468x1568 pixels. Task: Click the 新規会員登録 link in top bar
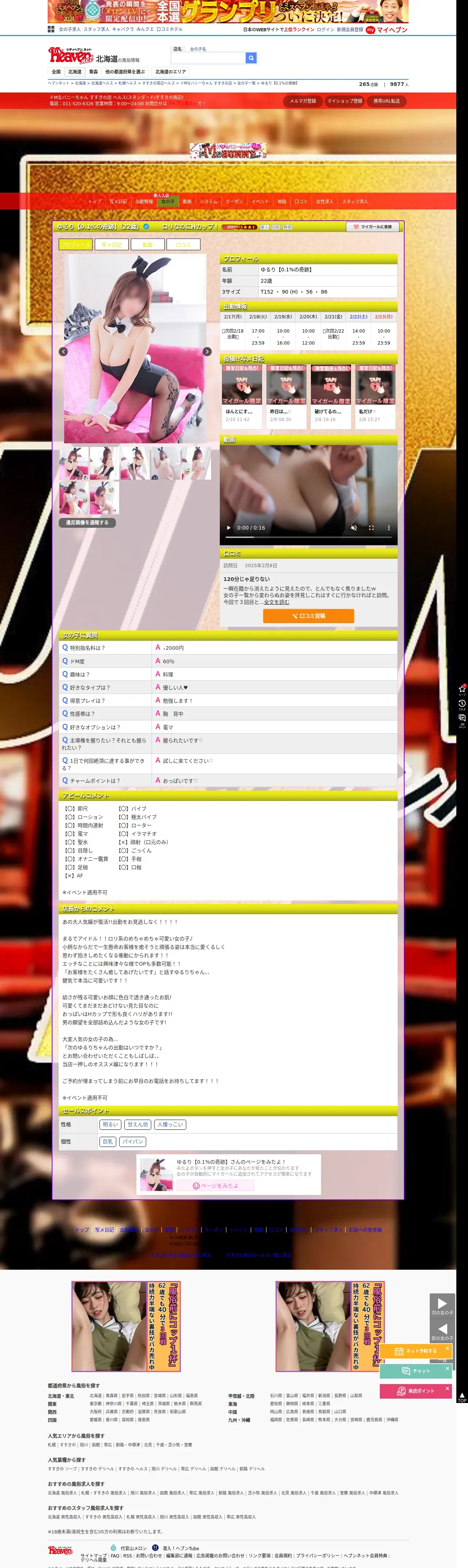pyautogui.click(x=350, y=29)
